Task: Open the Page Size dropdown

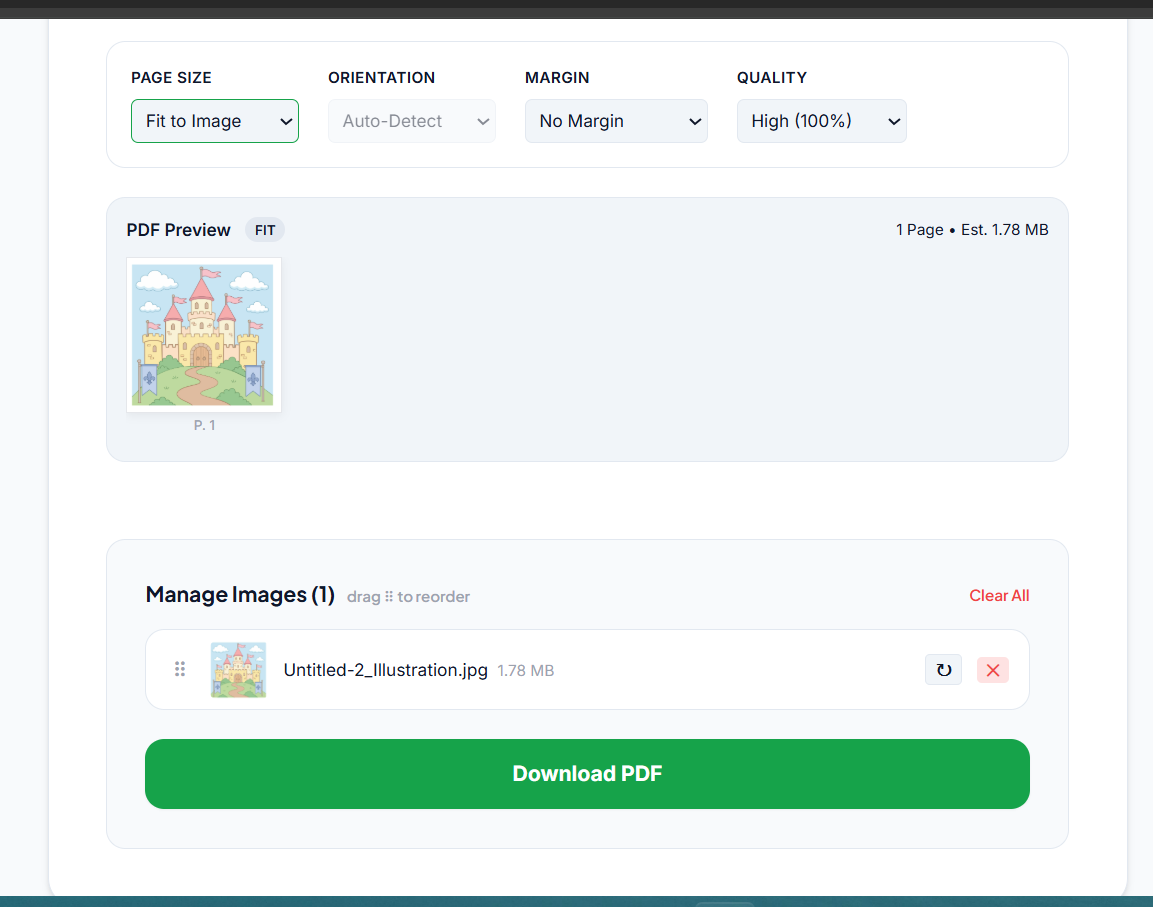Action: point(215,121)
